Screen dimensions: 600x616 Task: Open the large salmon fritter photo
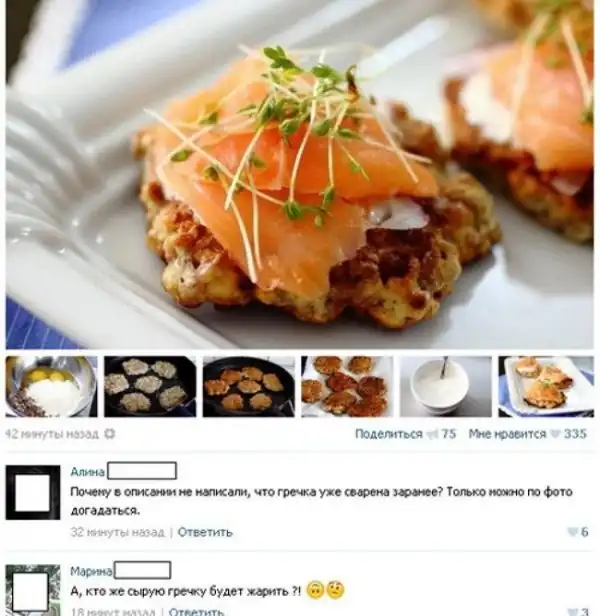coord(300,174)
